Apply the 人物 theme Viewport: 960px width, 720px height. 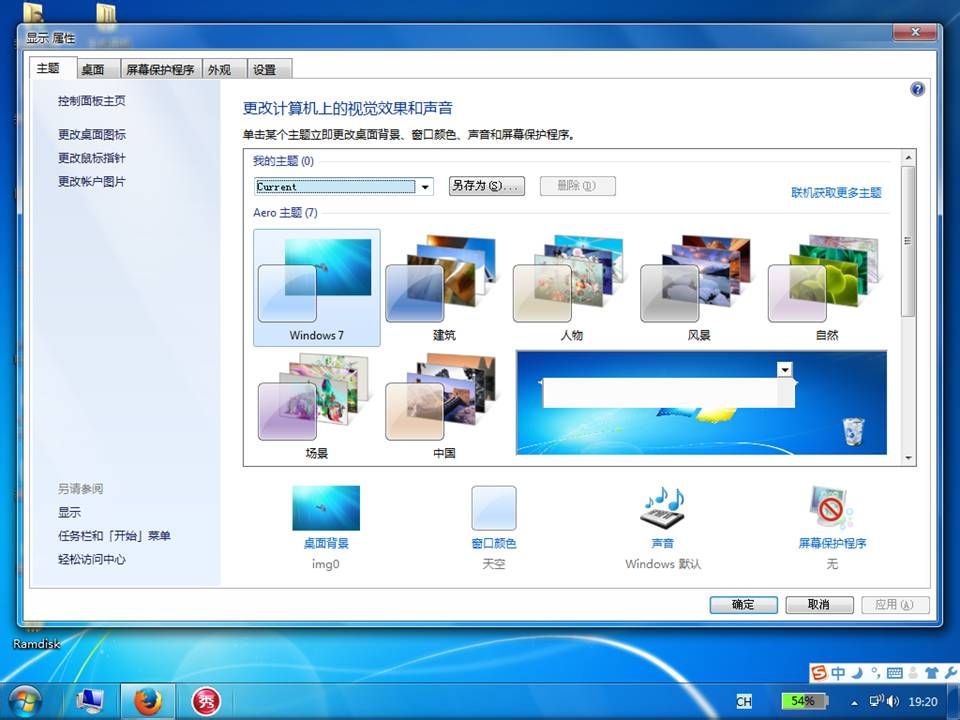click(x=571, y=287)
